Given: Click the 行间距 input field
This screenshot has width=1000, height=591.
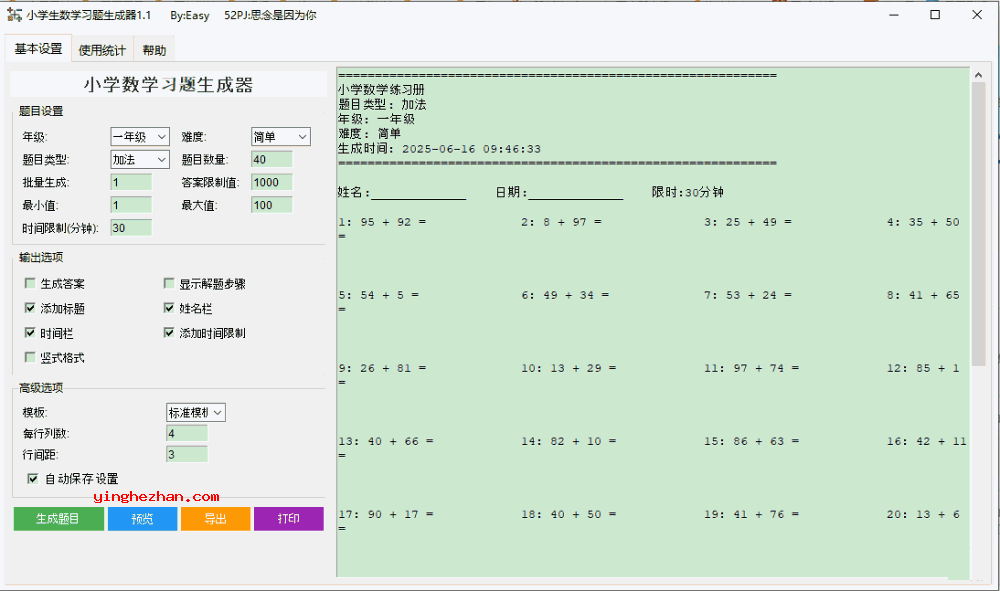Looking at the screenshot, I should 187,455.
